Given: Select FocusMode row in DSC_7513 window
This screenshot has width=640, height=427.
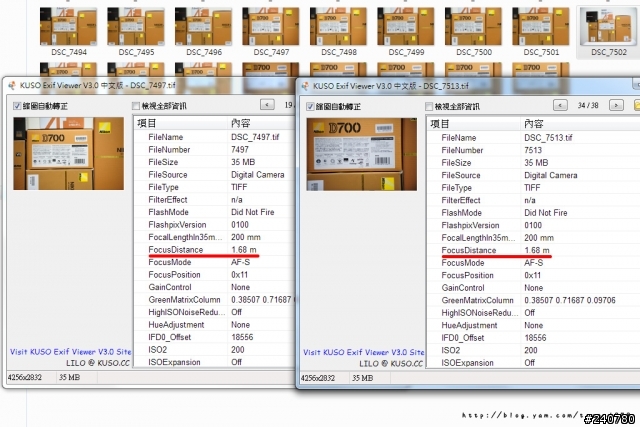Looking at the screenshot, I should coord(533,263).
